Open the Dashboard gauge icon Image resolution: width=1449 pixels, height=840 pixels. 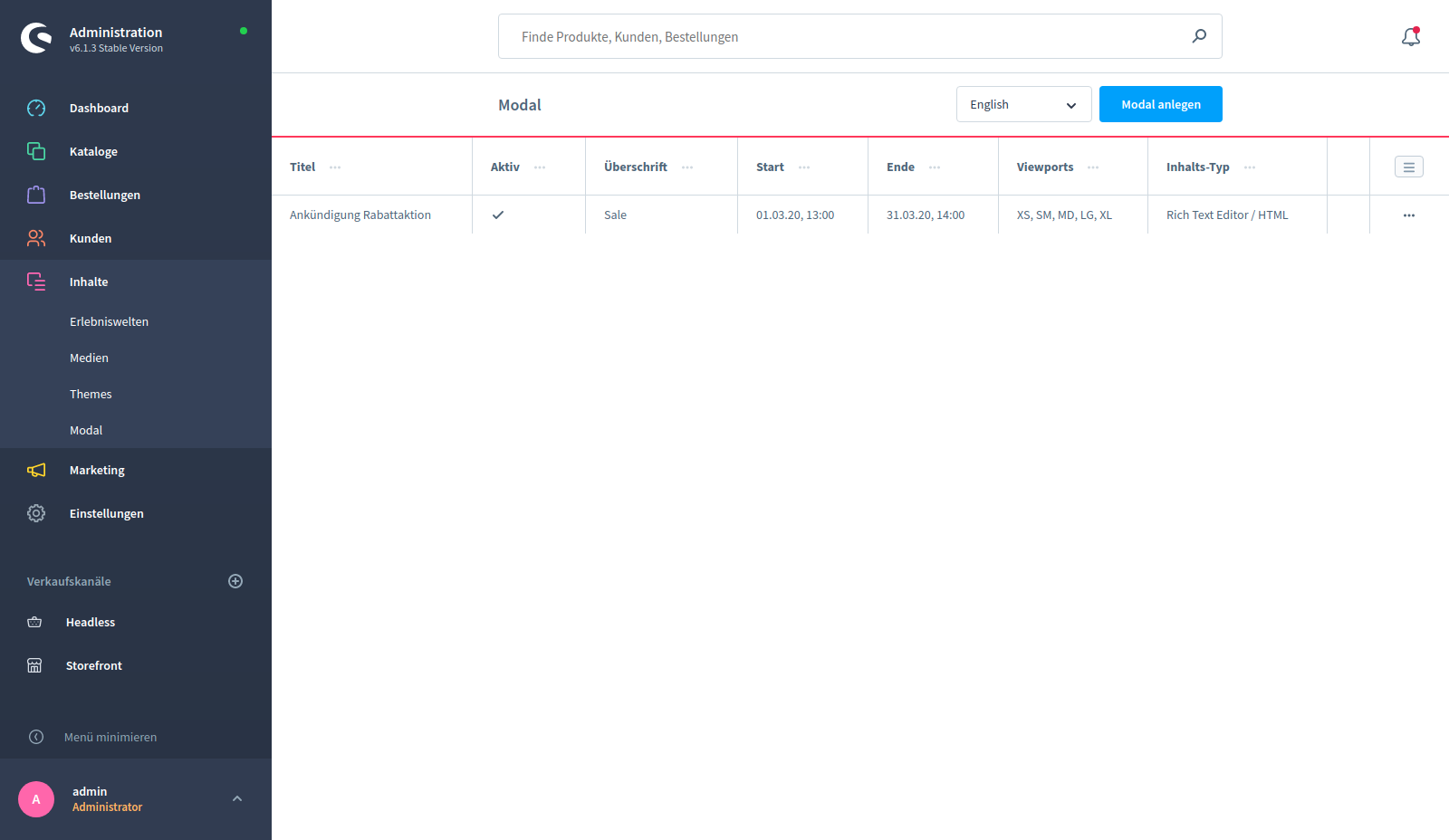click(36, 109)
